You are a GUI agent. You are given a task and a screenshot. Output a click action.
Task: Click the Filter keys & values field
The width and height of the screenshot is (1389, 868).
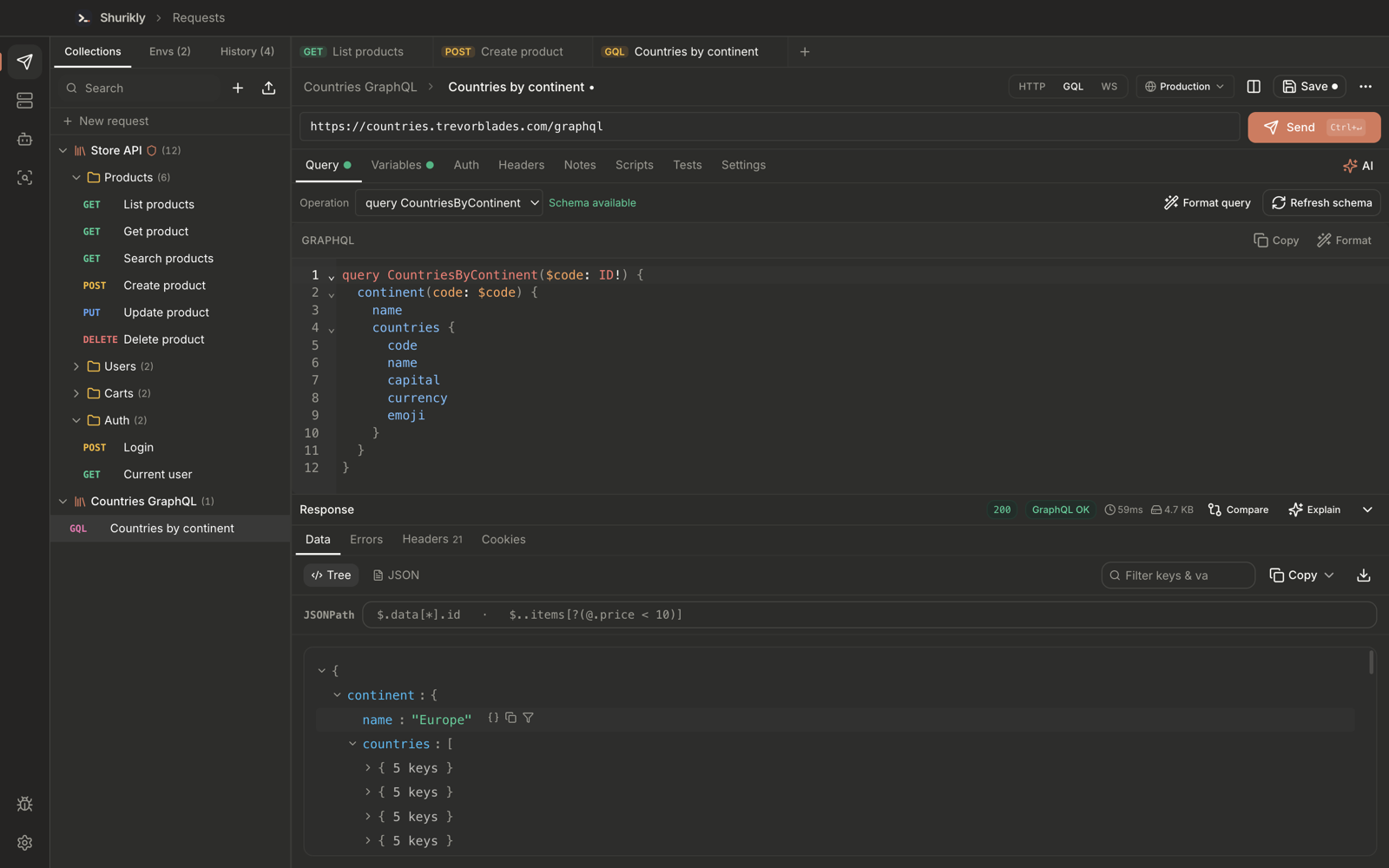click(1178, 575)
